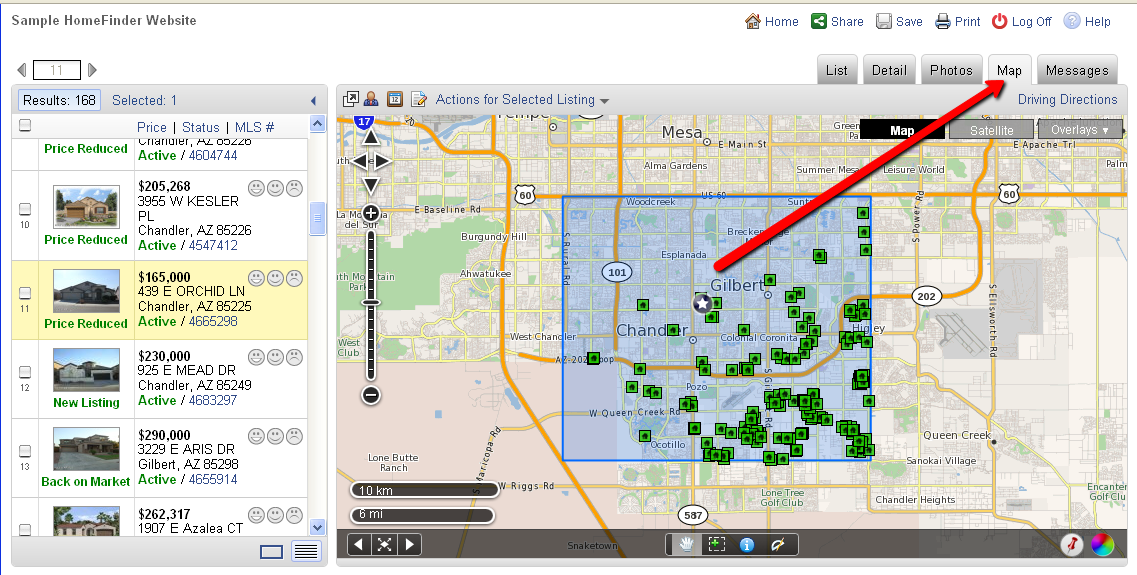
Task: Go to next listing arrow beside number field
Action: tap(92, 70)
